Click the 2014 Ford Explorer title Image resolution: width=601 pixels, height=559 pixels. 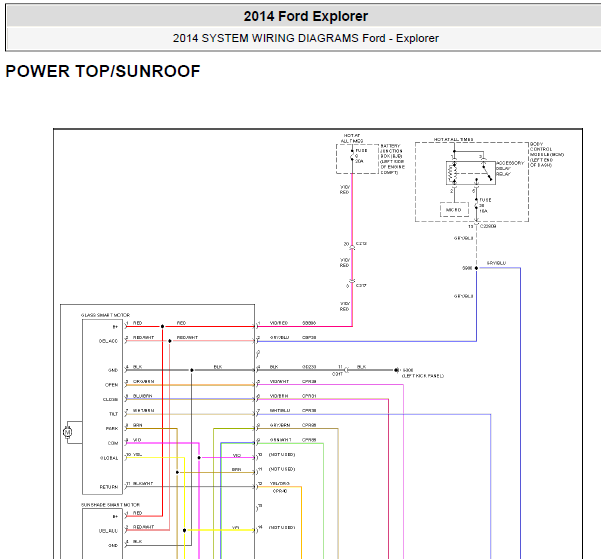[x=305, y=16]
